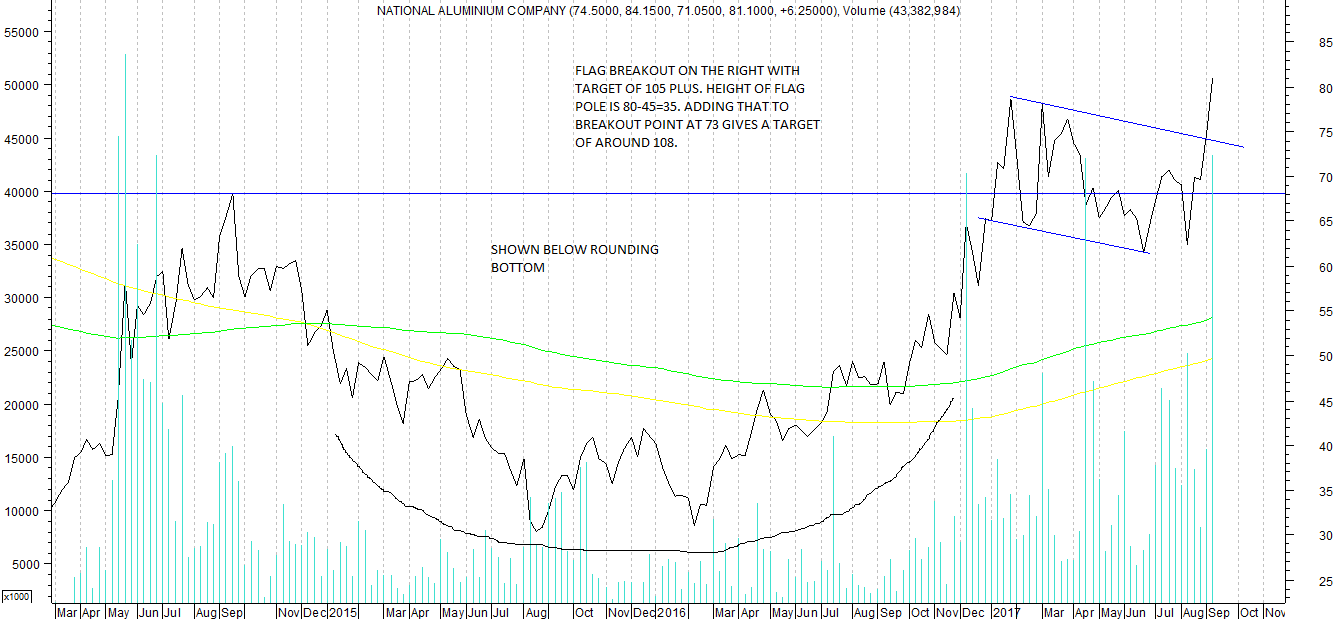
Task: Click the 2017 year label on time axis
Action: [1007, 612]
